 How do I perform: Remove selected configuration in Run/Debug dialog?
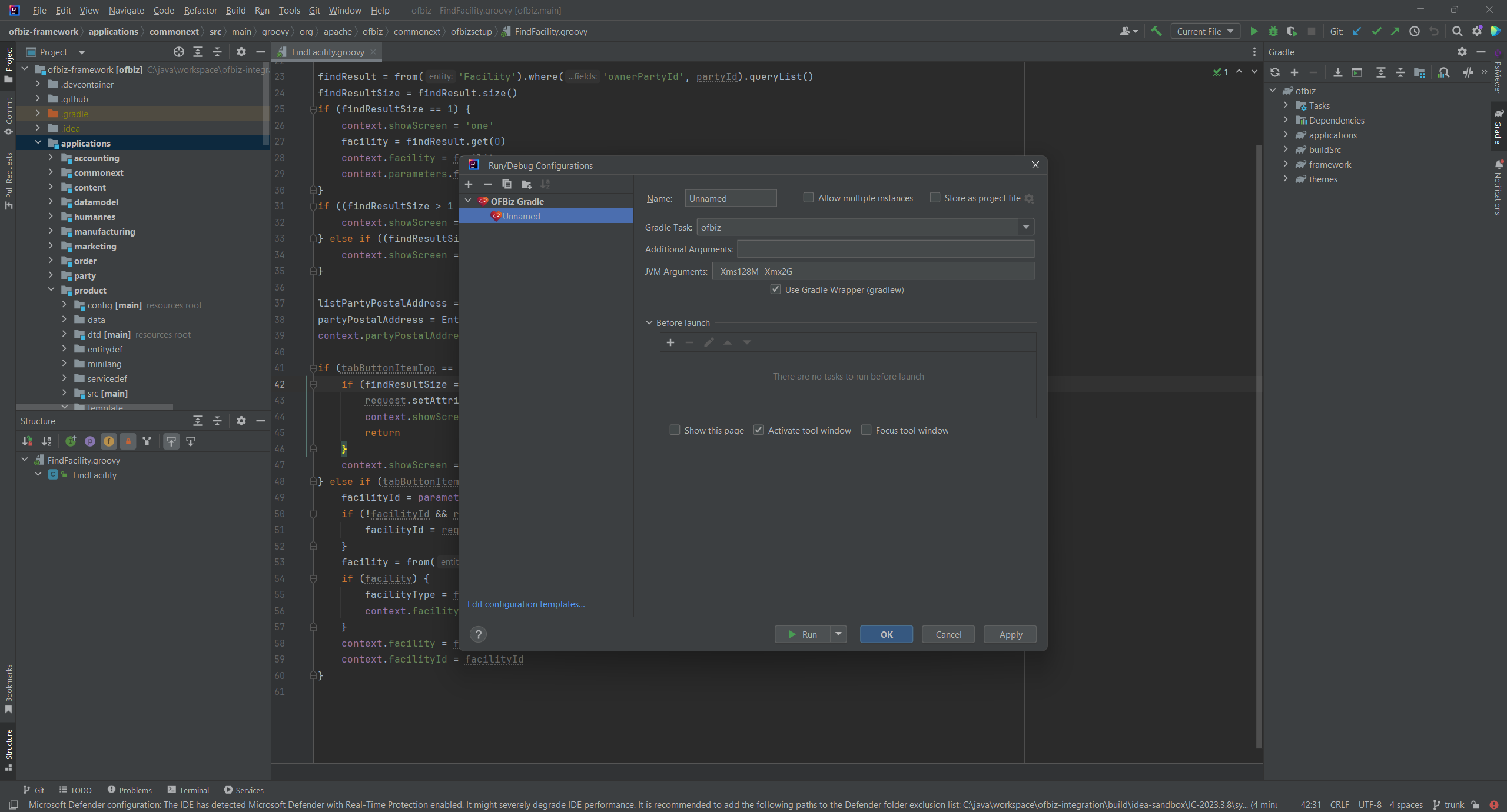(487, 184)
